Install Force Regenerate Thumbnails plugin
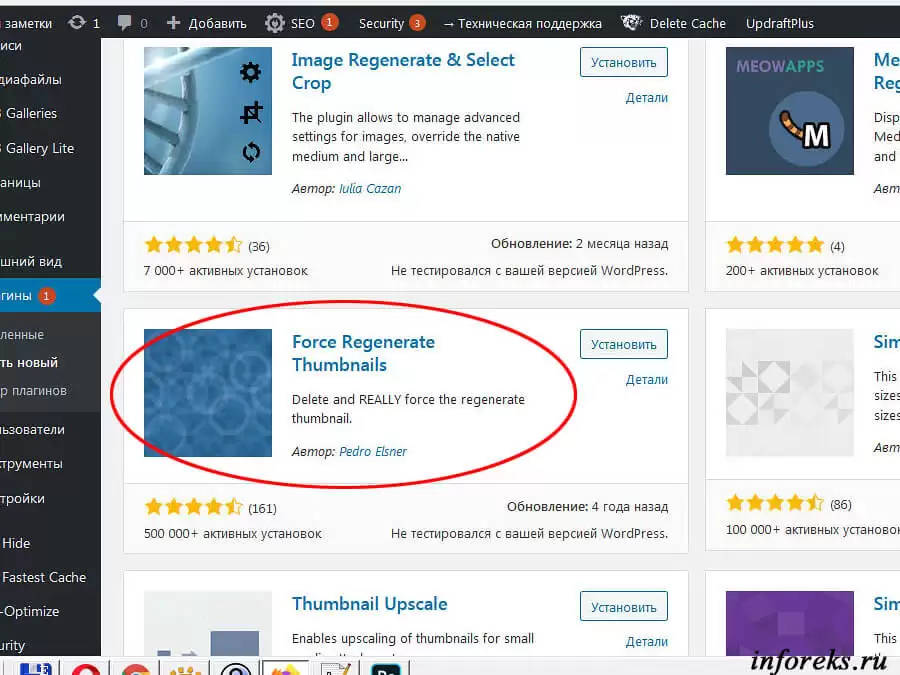The height and width of the screenshot is (675, 900). pos(623,344)
